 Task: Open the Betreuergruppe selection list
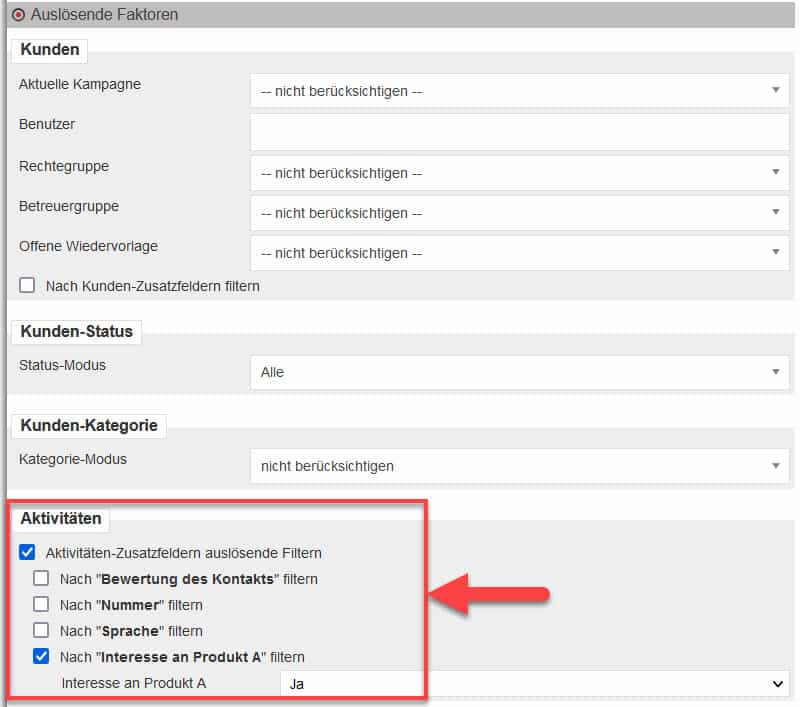(519, 213)
